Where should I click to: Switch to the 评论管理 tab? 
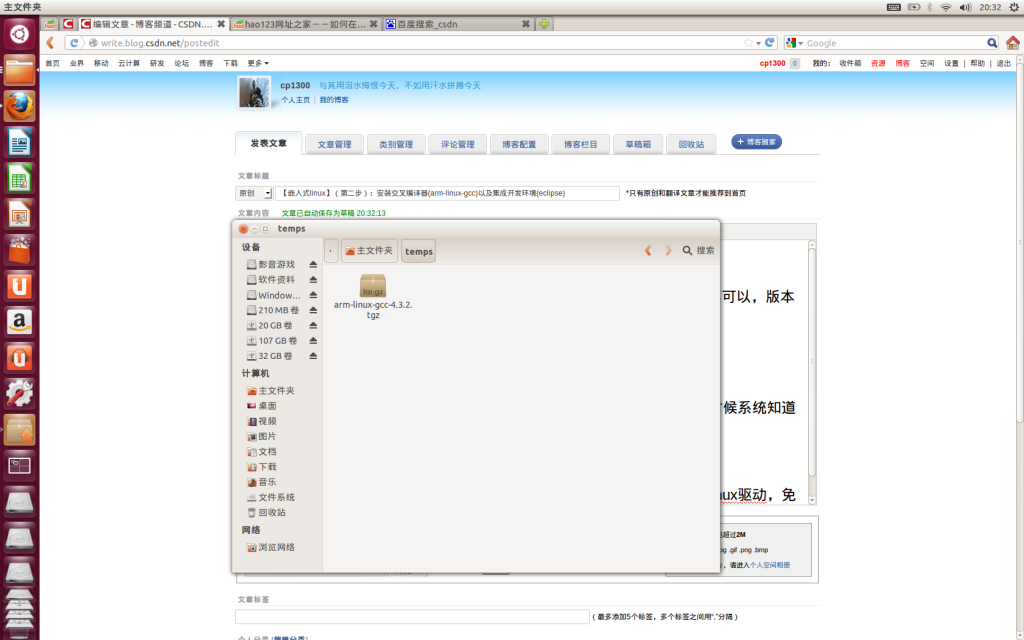tap(457, 144)
